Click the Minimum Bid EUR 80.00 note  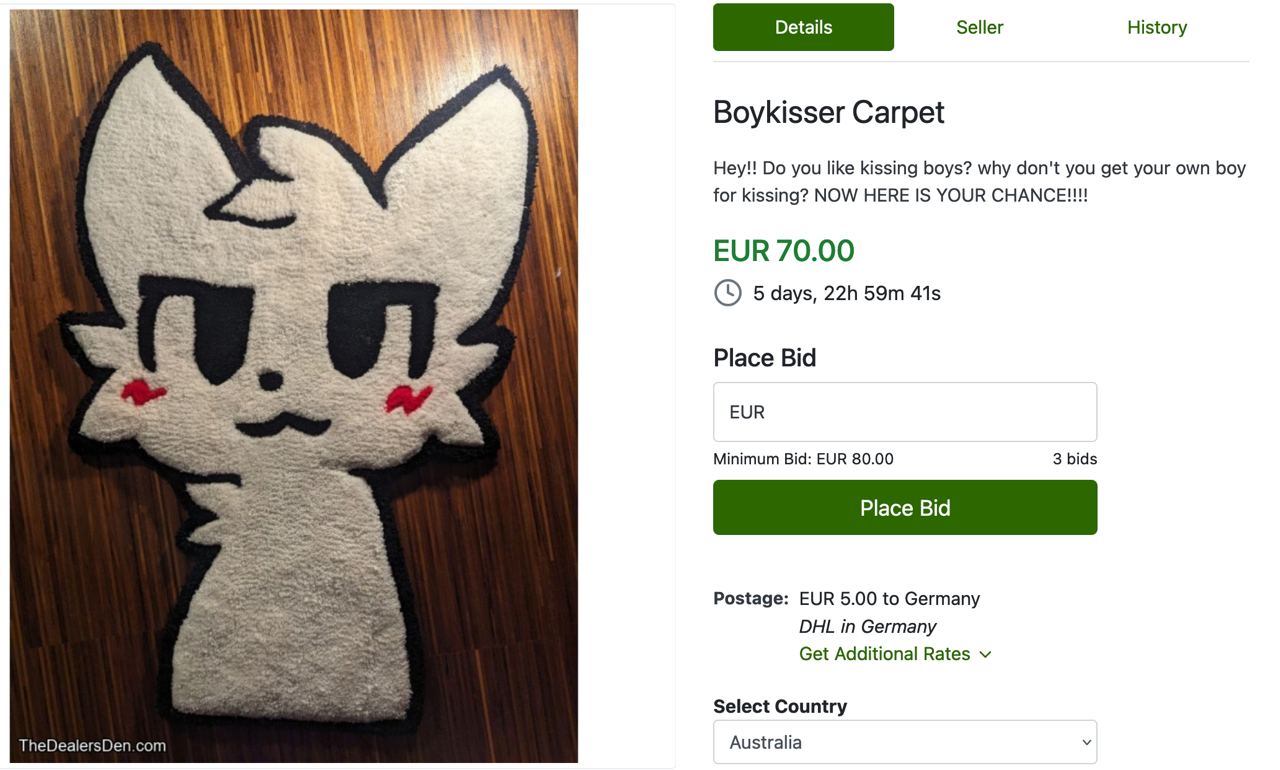pyautogui.click(x=803, y=459)
